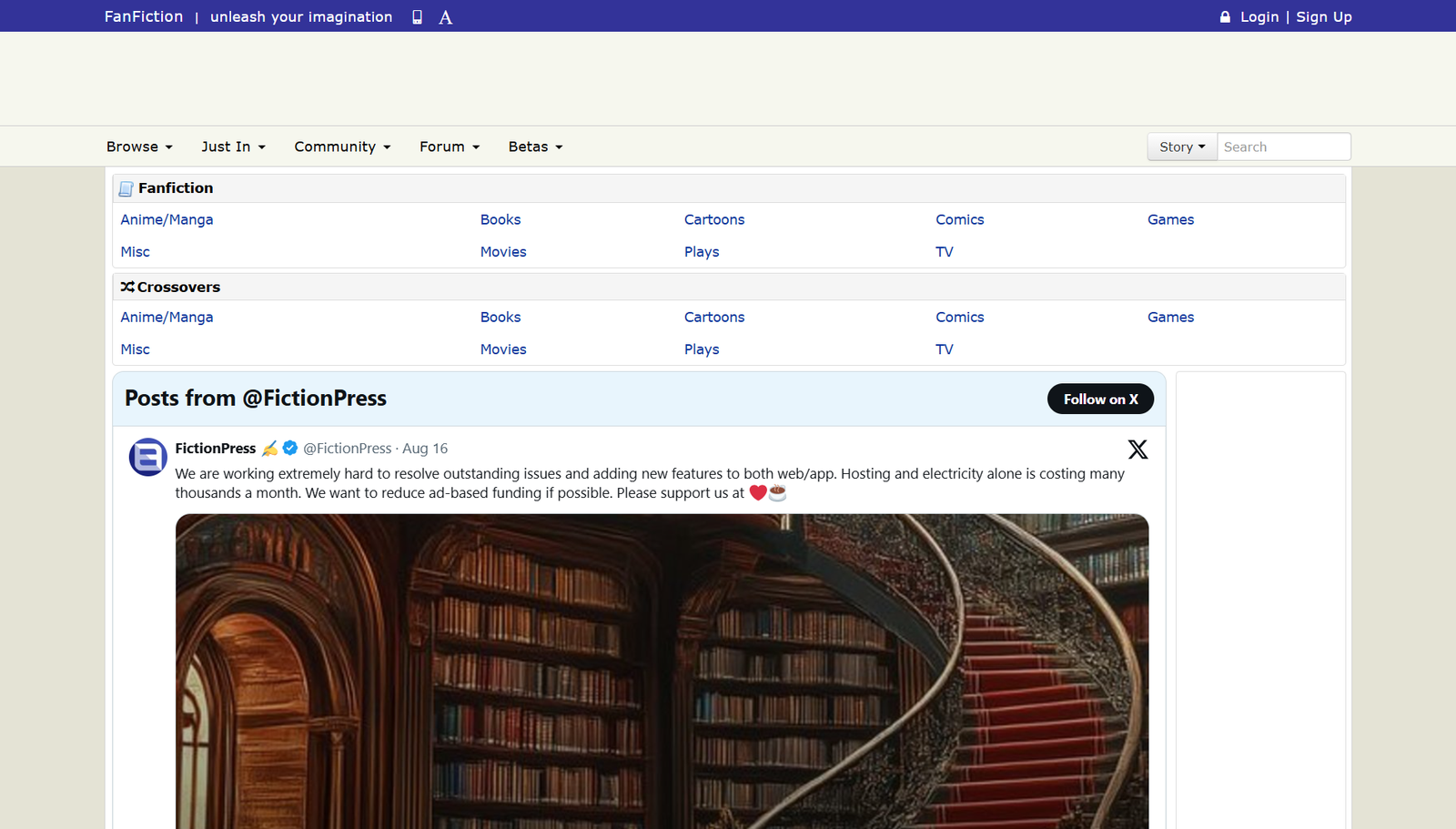This screenshot has width=1456, height=829.
Task: Click the Sign Up link
Action: 1324,16
